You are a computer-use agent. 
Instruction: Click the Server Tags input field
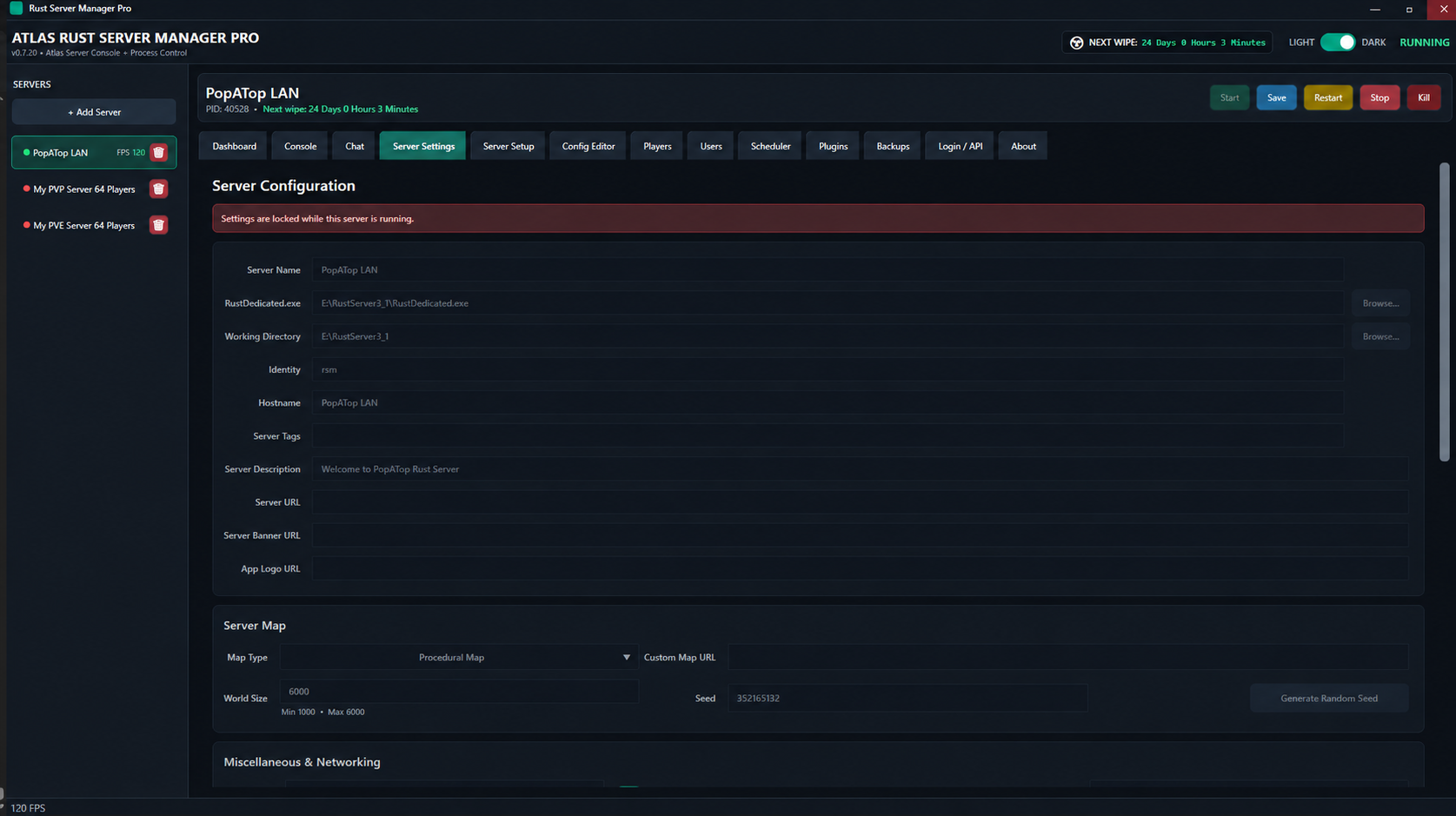point(828,436)
